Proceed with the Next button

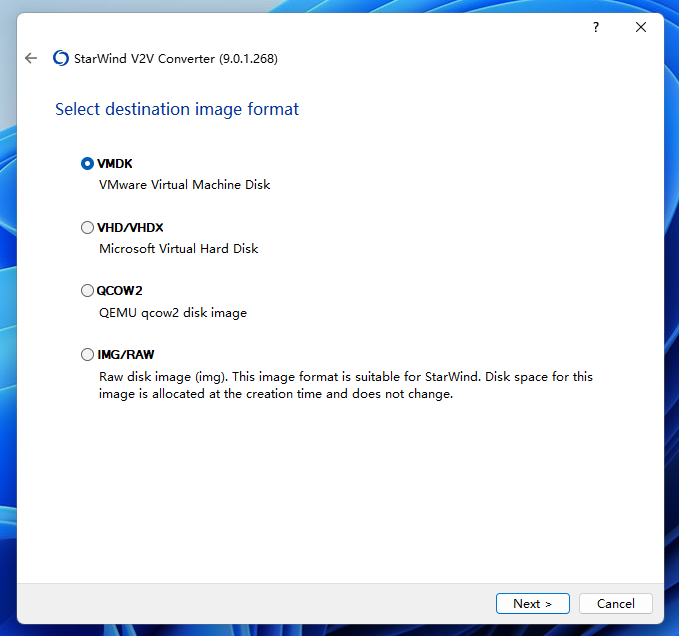pos(533,604)
